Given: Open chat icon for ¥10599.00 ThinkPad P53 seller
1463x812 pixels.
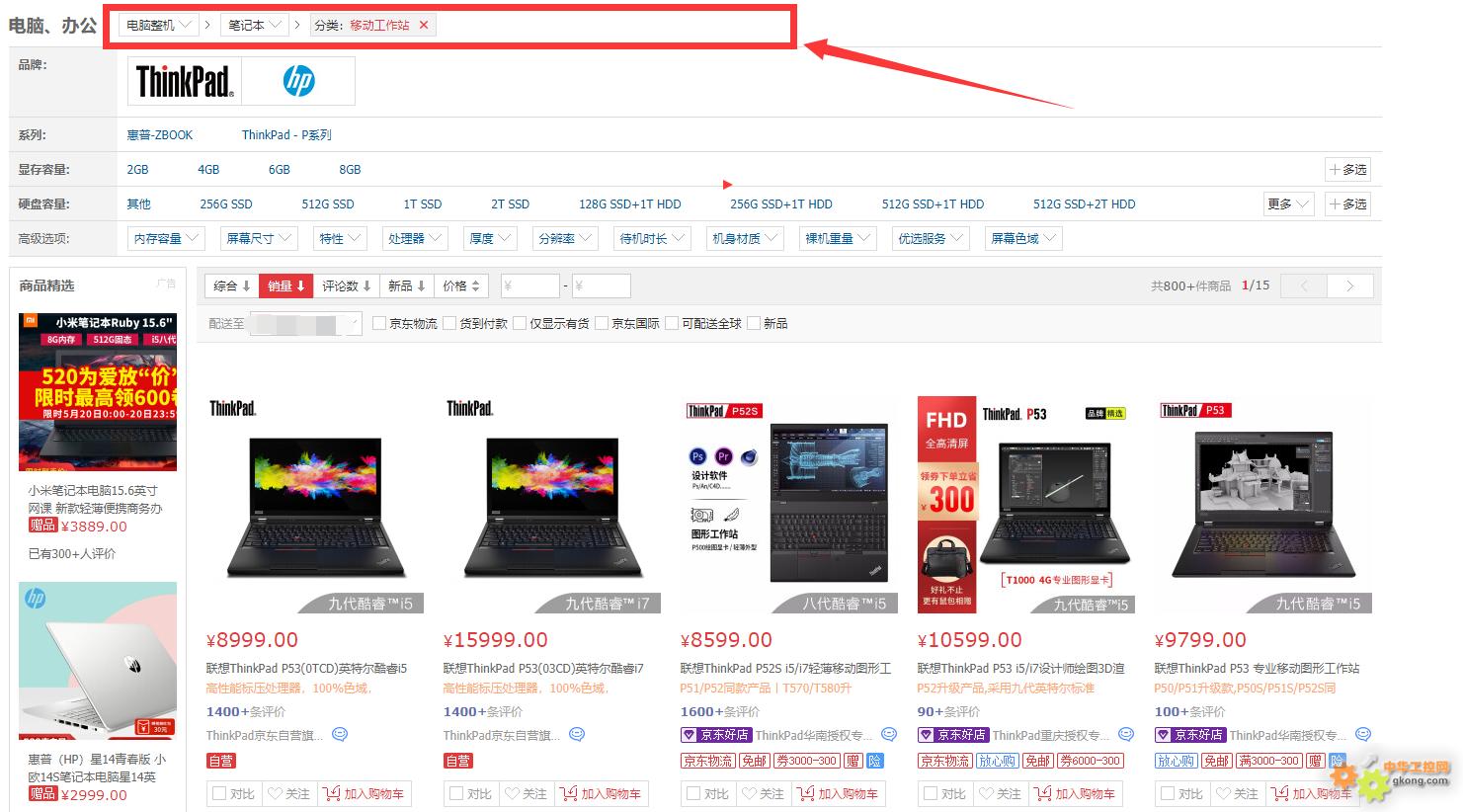Looking at the screenshot, I should point(1125,735).
